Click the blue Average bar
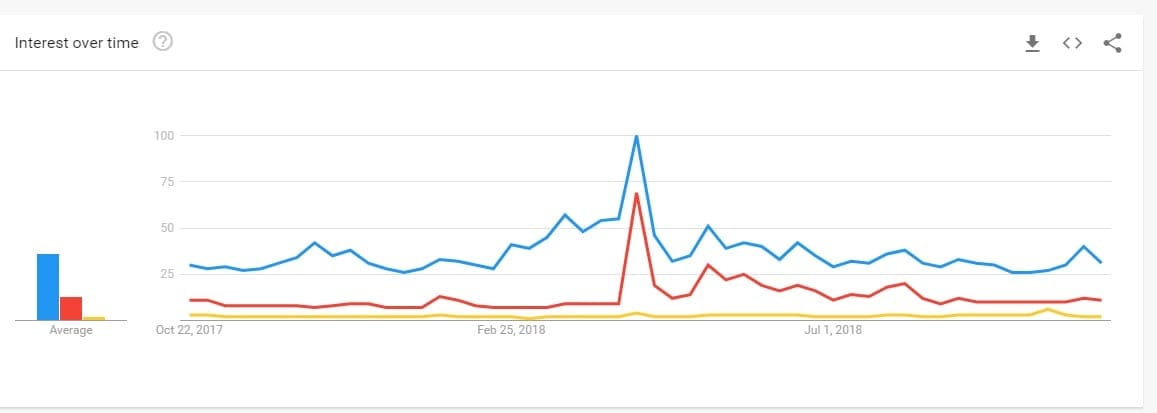 tap(48, 287)
